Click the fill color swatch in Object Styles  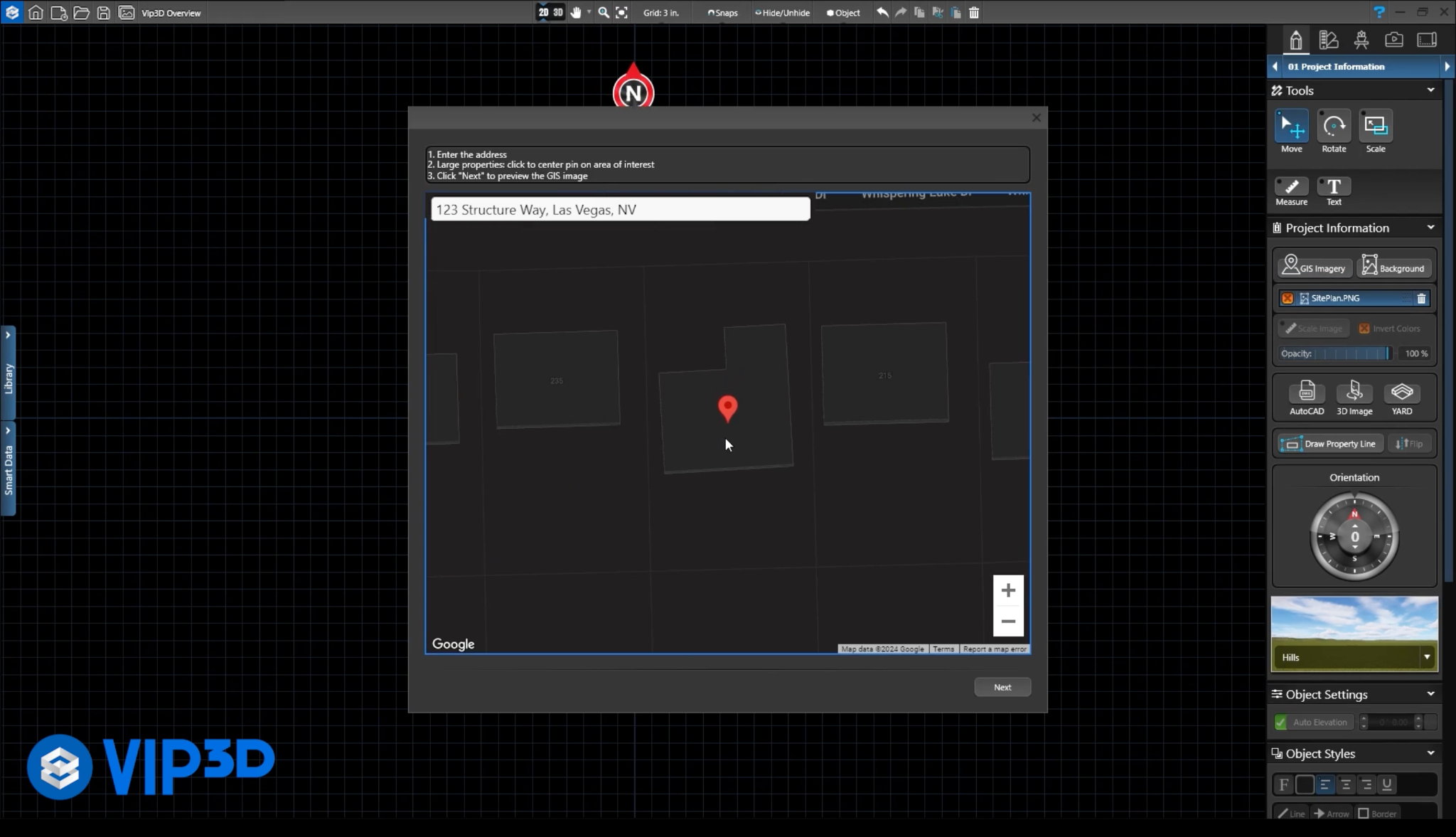(1304, 784)
